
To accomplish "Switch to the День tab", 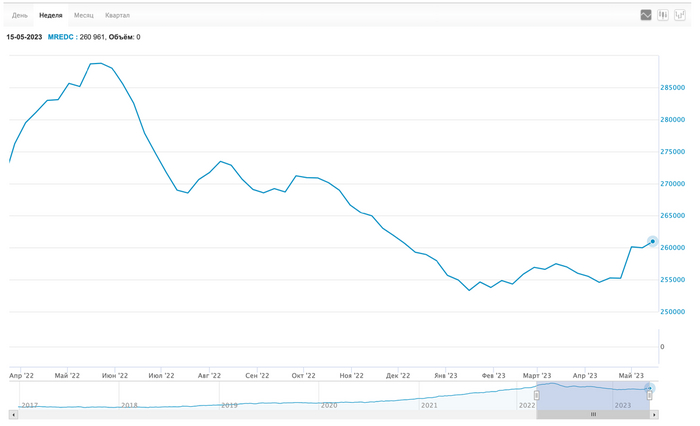I will (x=20, y=16).
